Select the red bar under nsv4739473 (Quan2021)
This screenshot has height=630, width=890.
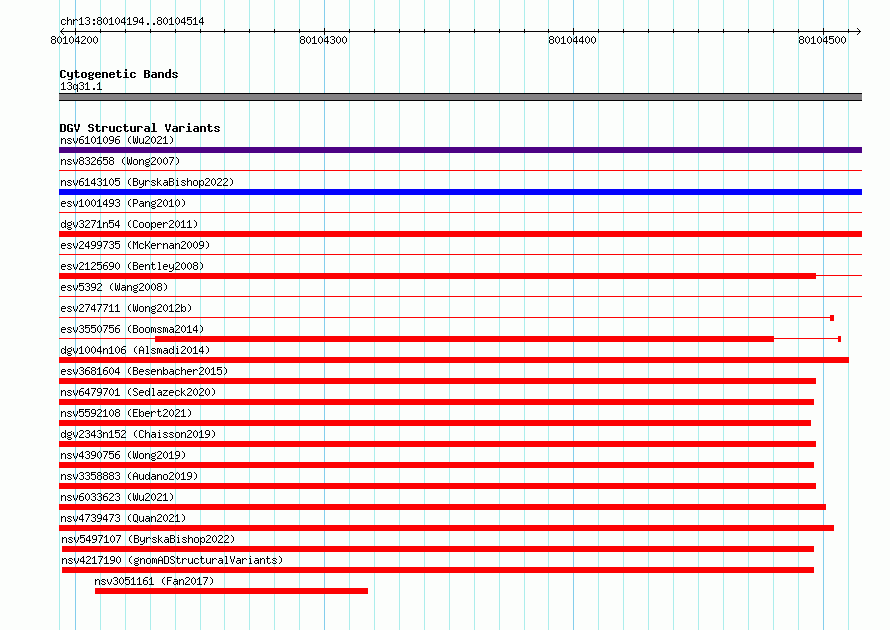coord(447,528)
